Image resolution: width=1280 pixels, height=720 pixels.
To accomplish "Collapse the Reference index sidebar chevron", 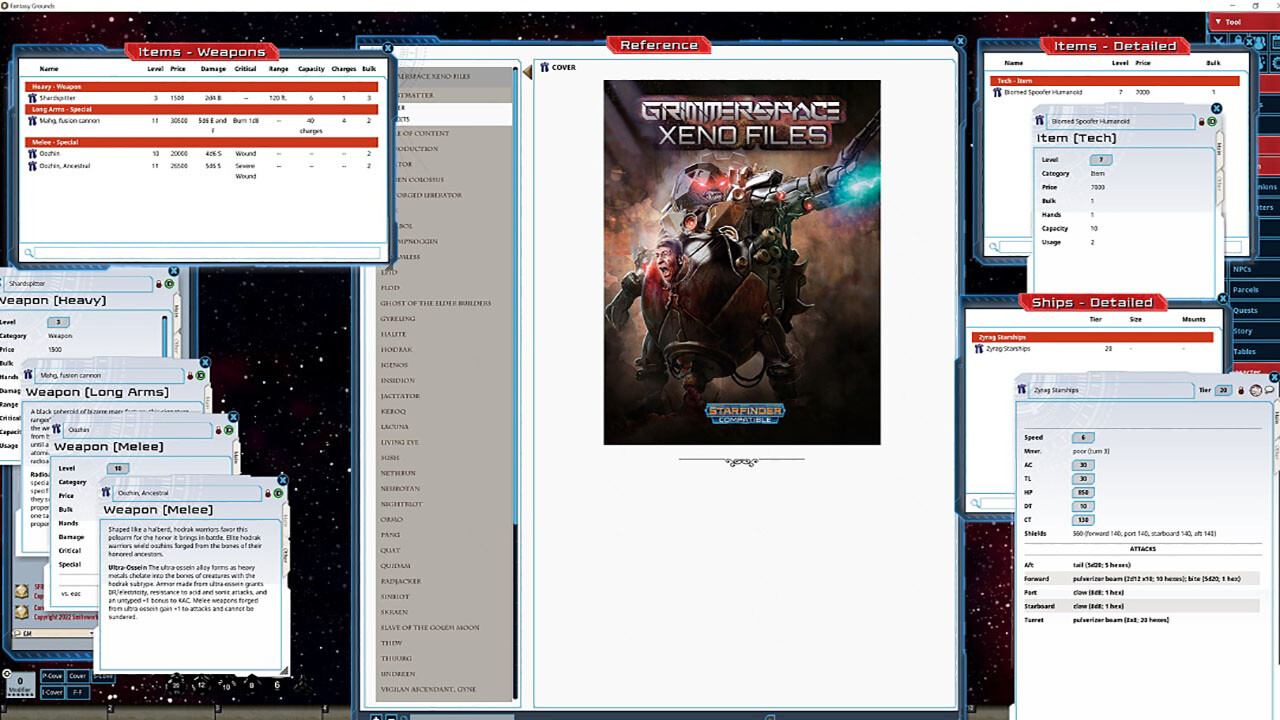I will click(x=526, y=73).
